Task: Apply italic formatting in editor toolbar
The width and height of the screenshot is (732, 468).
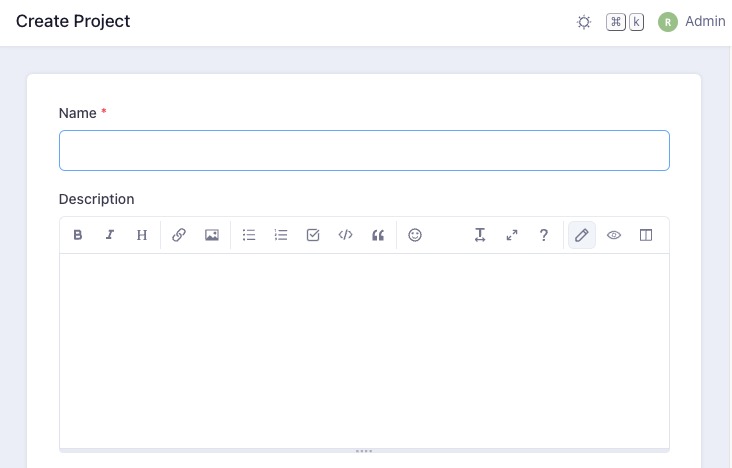Action: pyautogui.click(x=110, y=235)
